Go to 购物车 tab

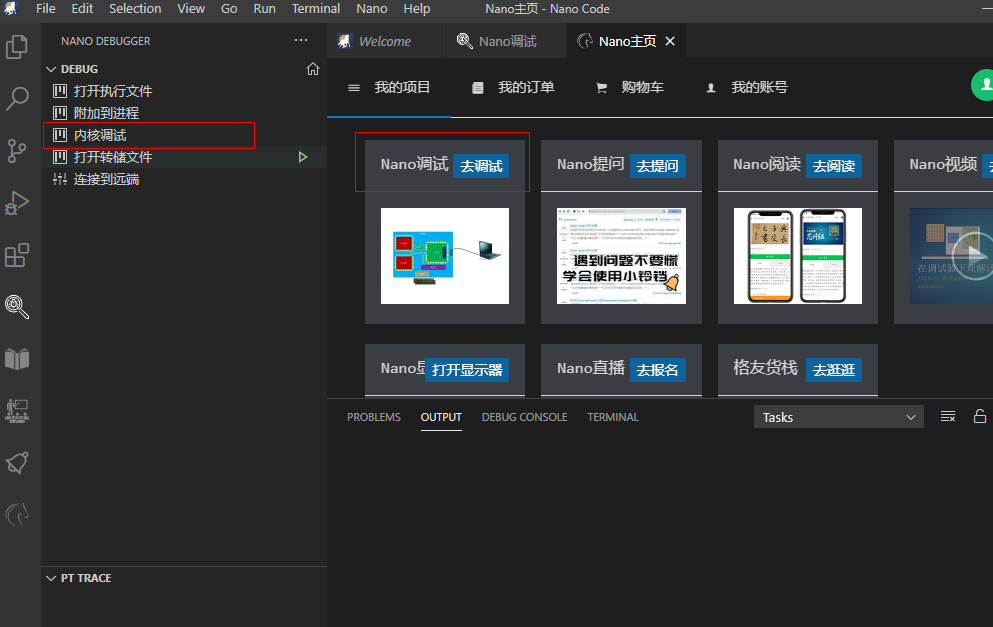pos(642,87)
